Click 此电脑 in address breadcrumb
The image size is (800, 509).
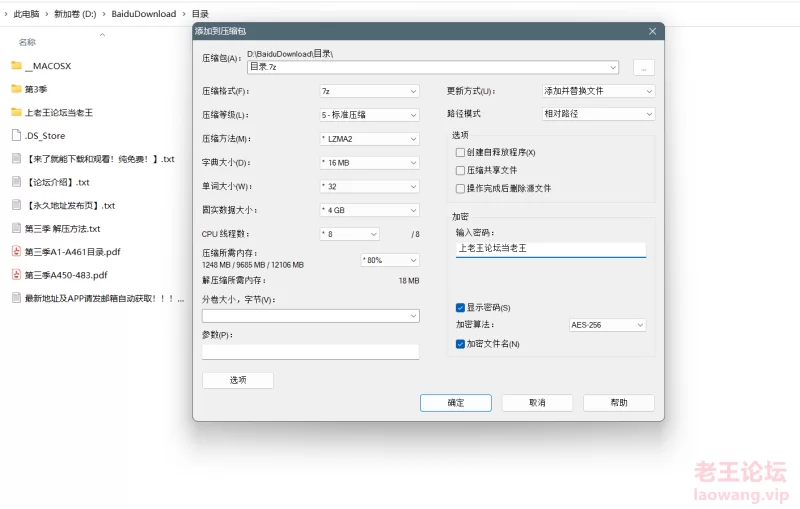(x=26, y=14)
